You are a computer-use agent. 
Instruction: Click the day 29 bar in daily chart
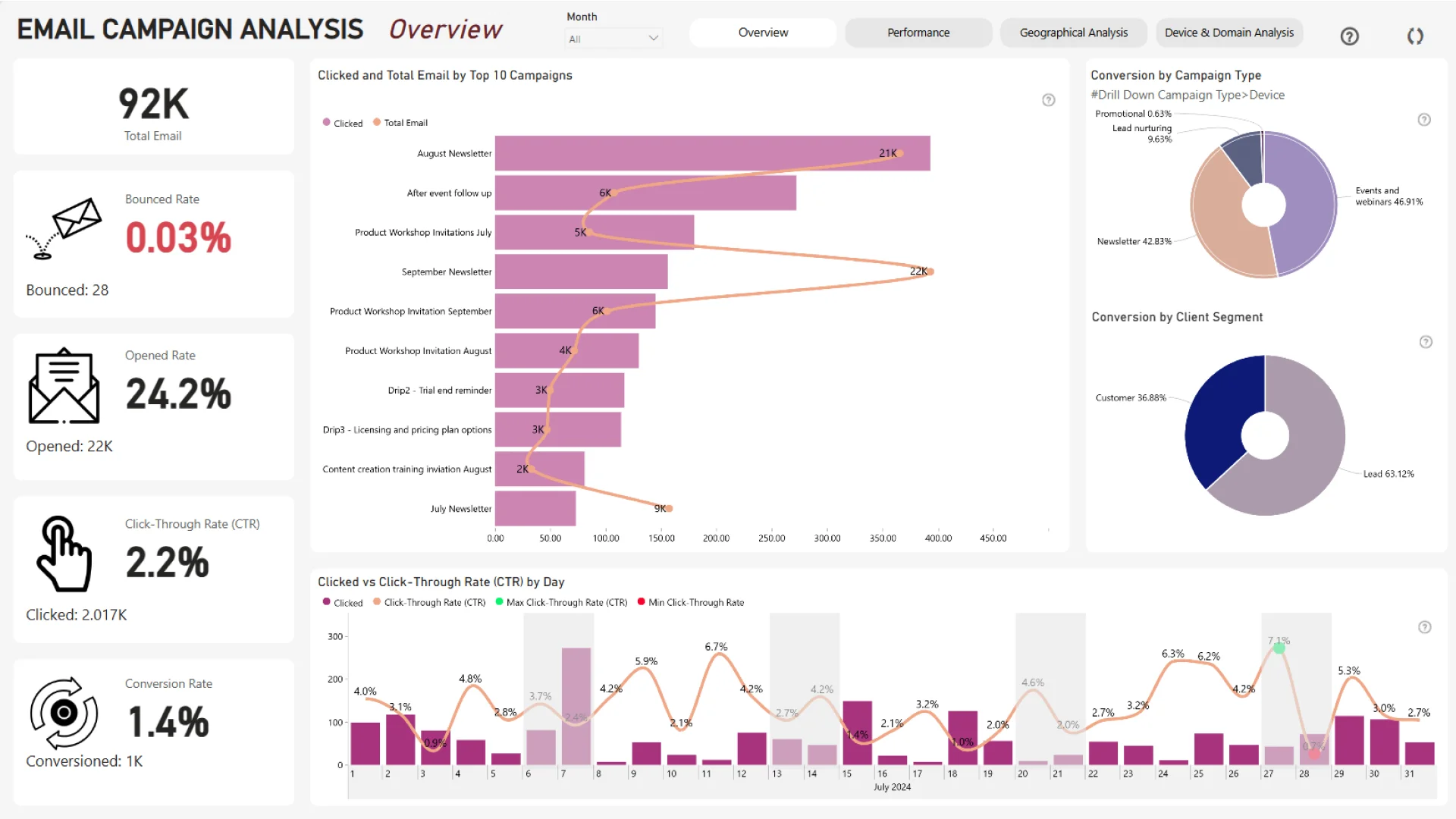pos(1349,740)
